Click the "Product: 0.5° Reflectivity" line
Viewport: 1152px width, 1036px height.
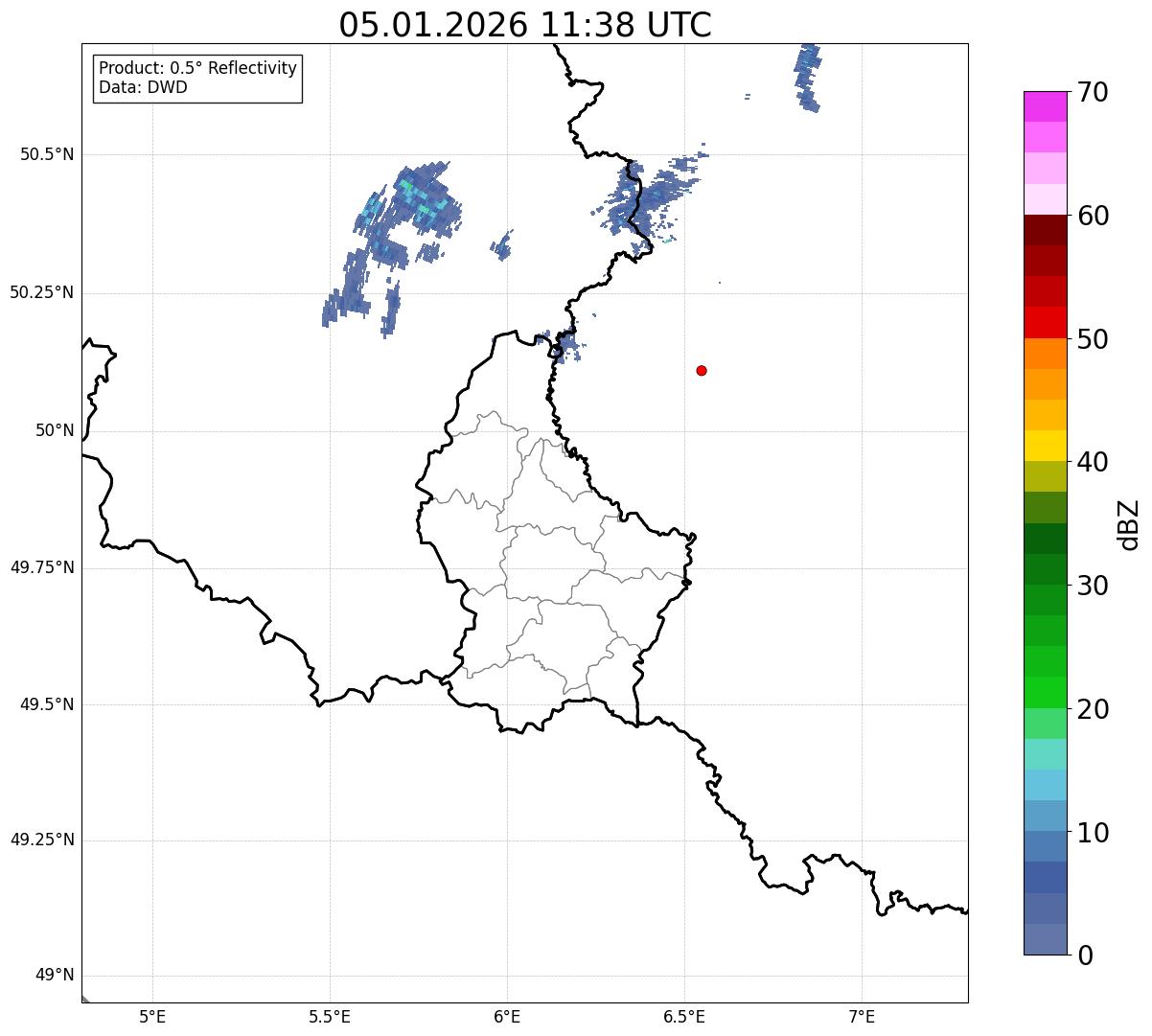[x=197, y=68]
